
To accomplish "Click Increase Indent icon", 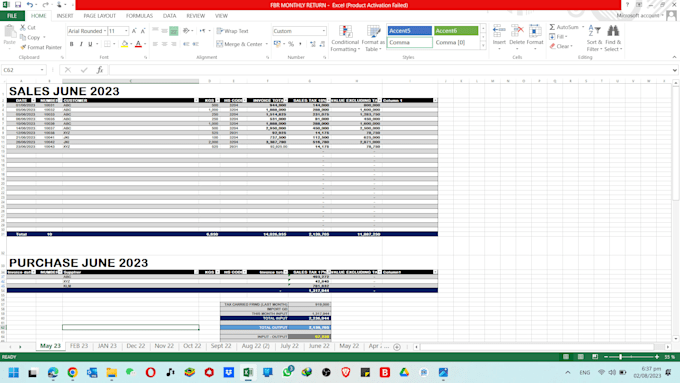I will point(196,44).
